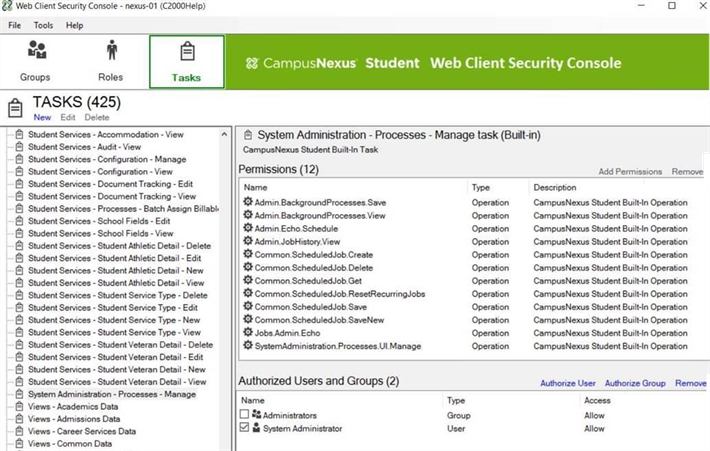
Task: Click the Edit task link
Action: coord(68,117)
